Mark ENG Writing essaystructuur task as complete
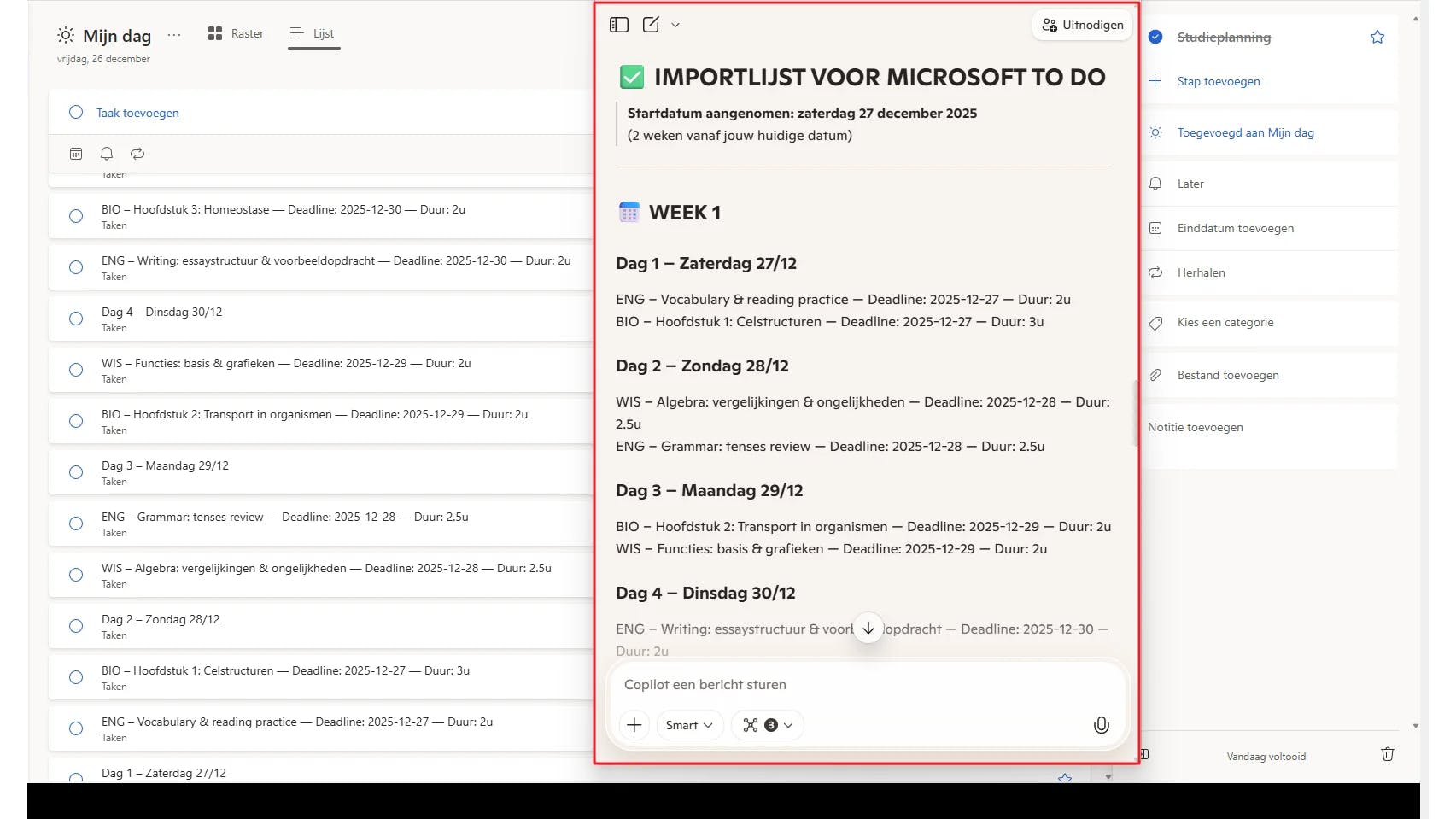Viewport: 1456px width, 819px height. point(76,267)
